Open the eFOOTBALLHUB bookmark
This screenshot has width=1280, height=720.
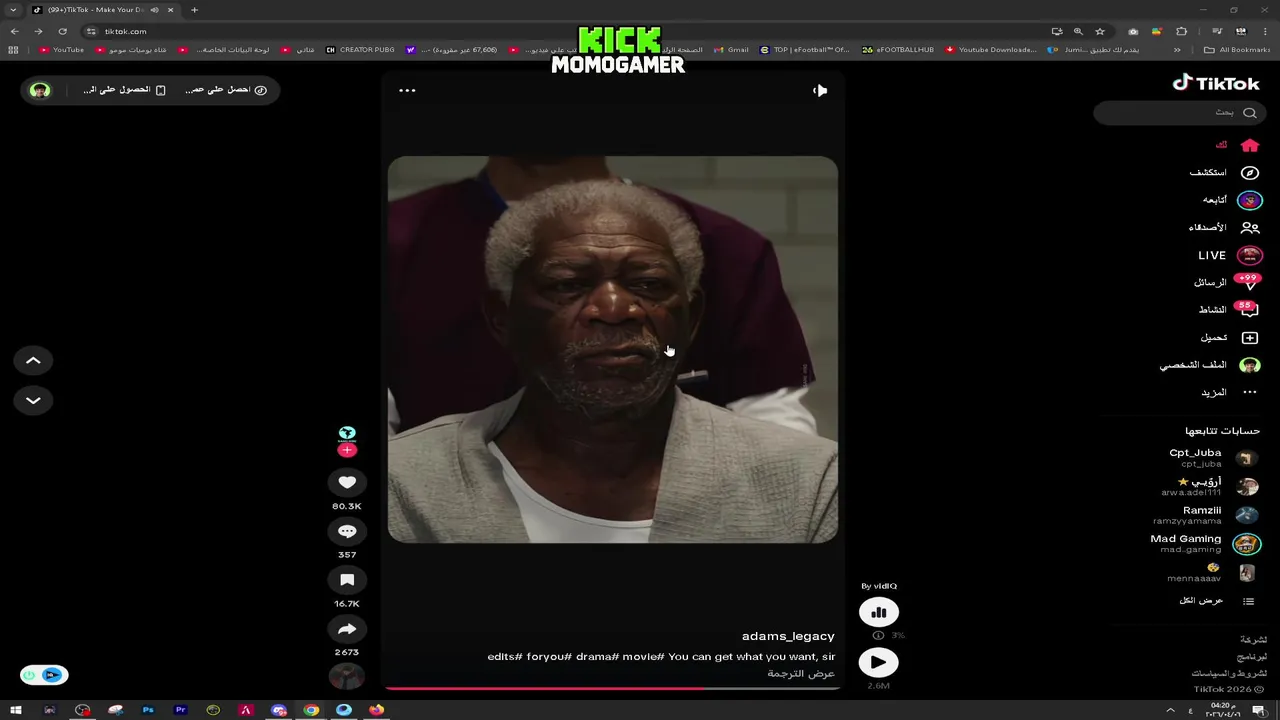[898, 50]
